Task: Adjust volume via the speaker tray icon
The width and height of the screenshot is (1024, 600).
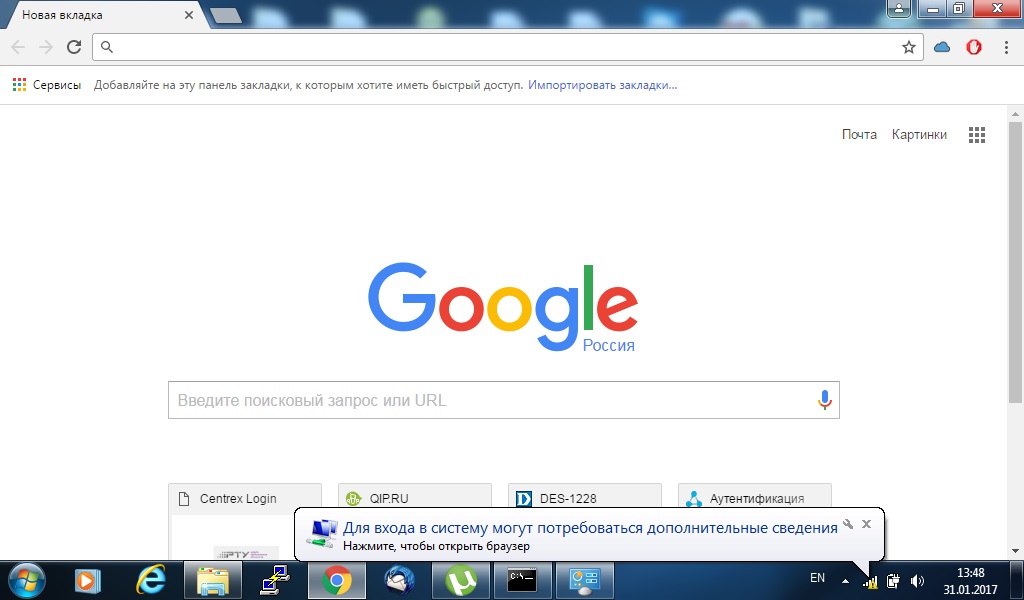Action: [x=917, y=581]
